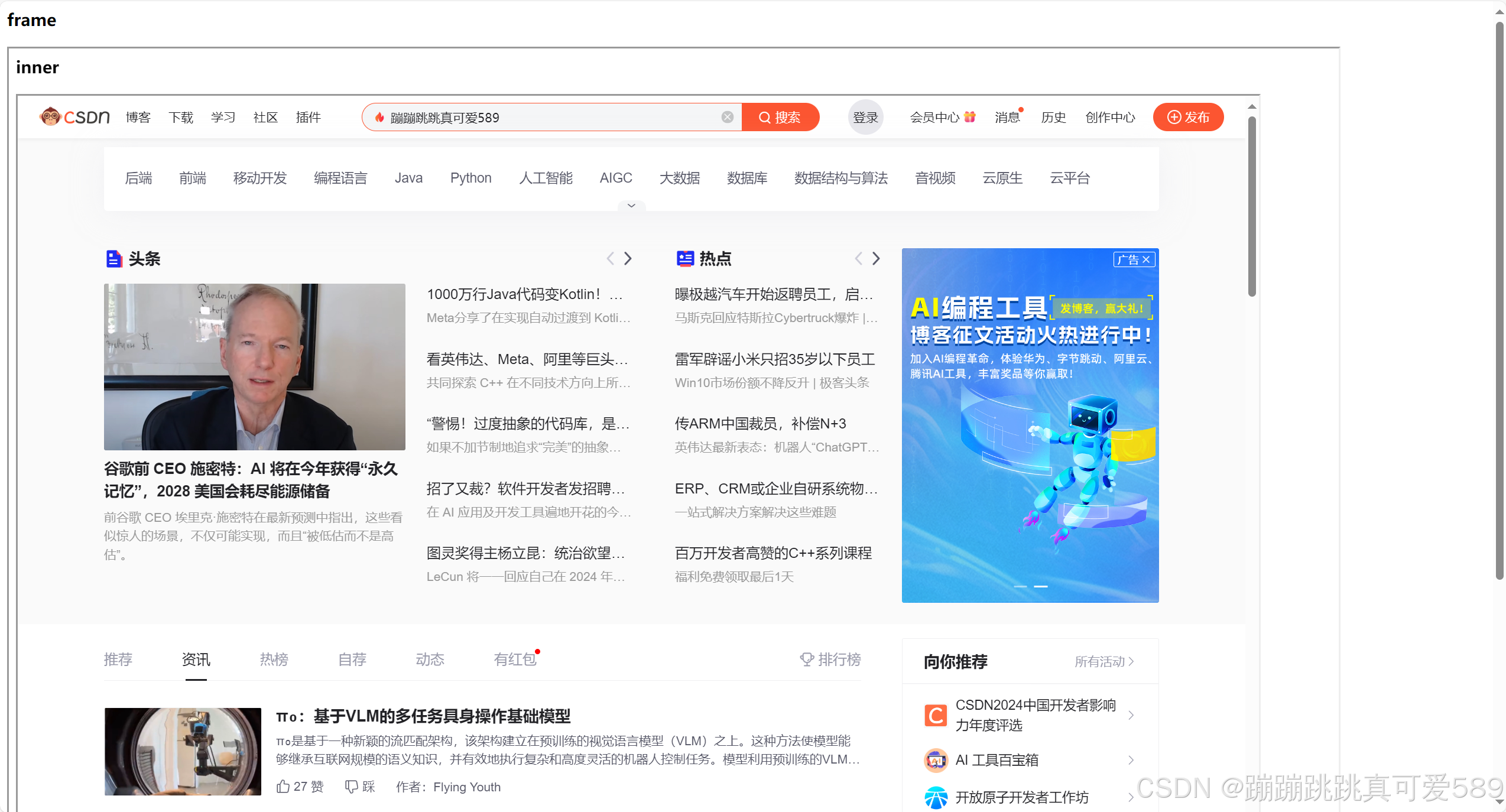Screen dimensions: 1506x812
Task: Open chevron beside AI 工具百宝箱
Action: [1131, 760]
